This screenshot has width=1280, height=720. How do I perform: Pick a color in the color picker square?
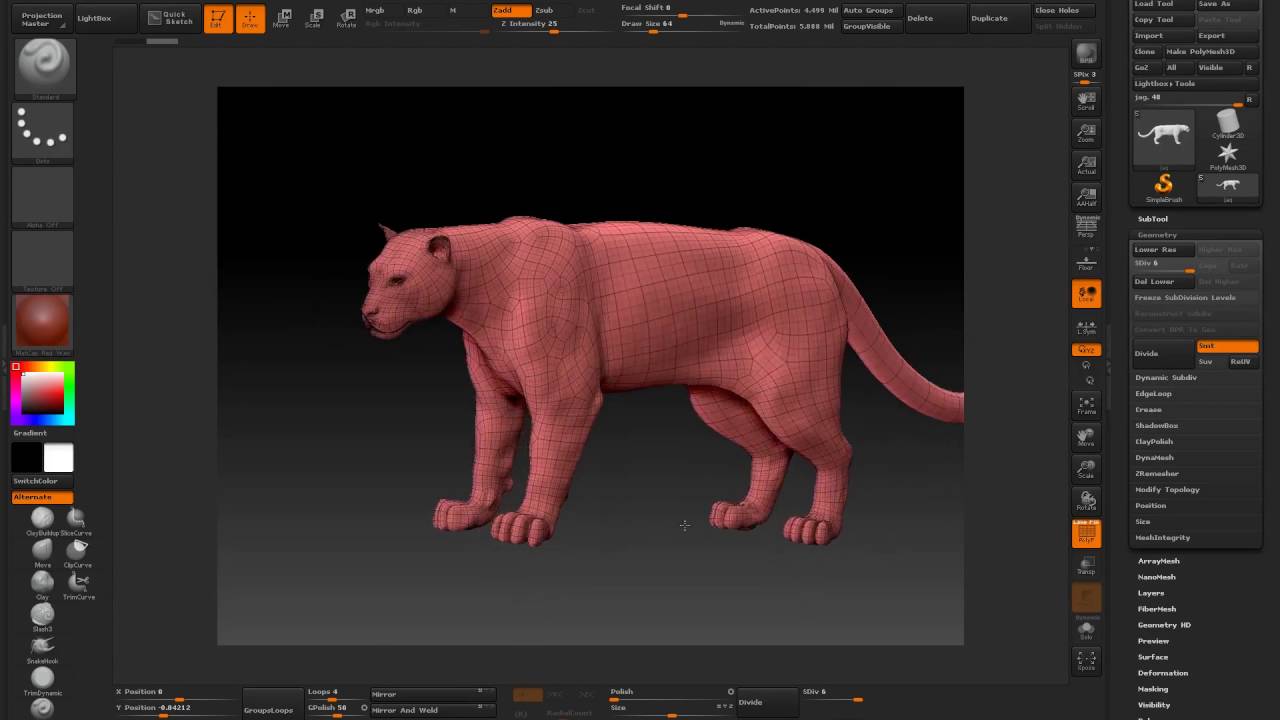[43, 393]
